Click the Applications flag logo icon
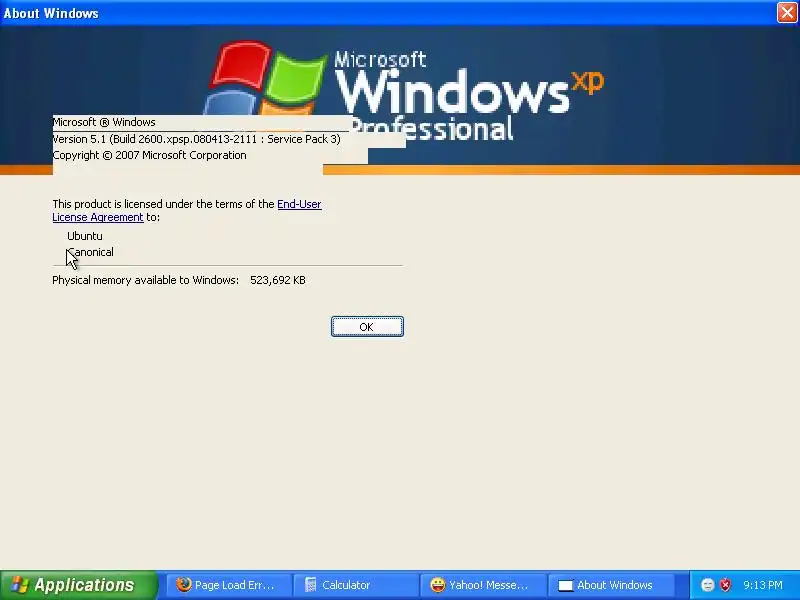Image resolution: width=800 pixels, height=600 pixels. tap(19, 585)
